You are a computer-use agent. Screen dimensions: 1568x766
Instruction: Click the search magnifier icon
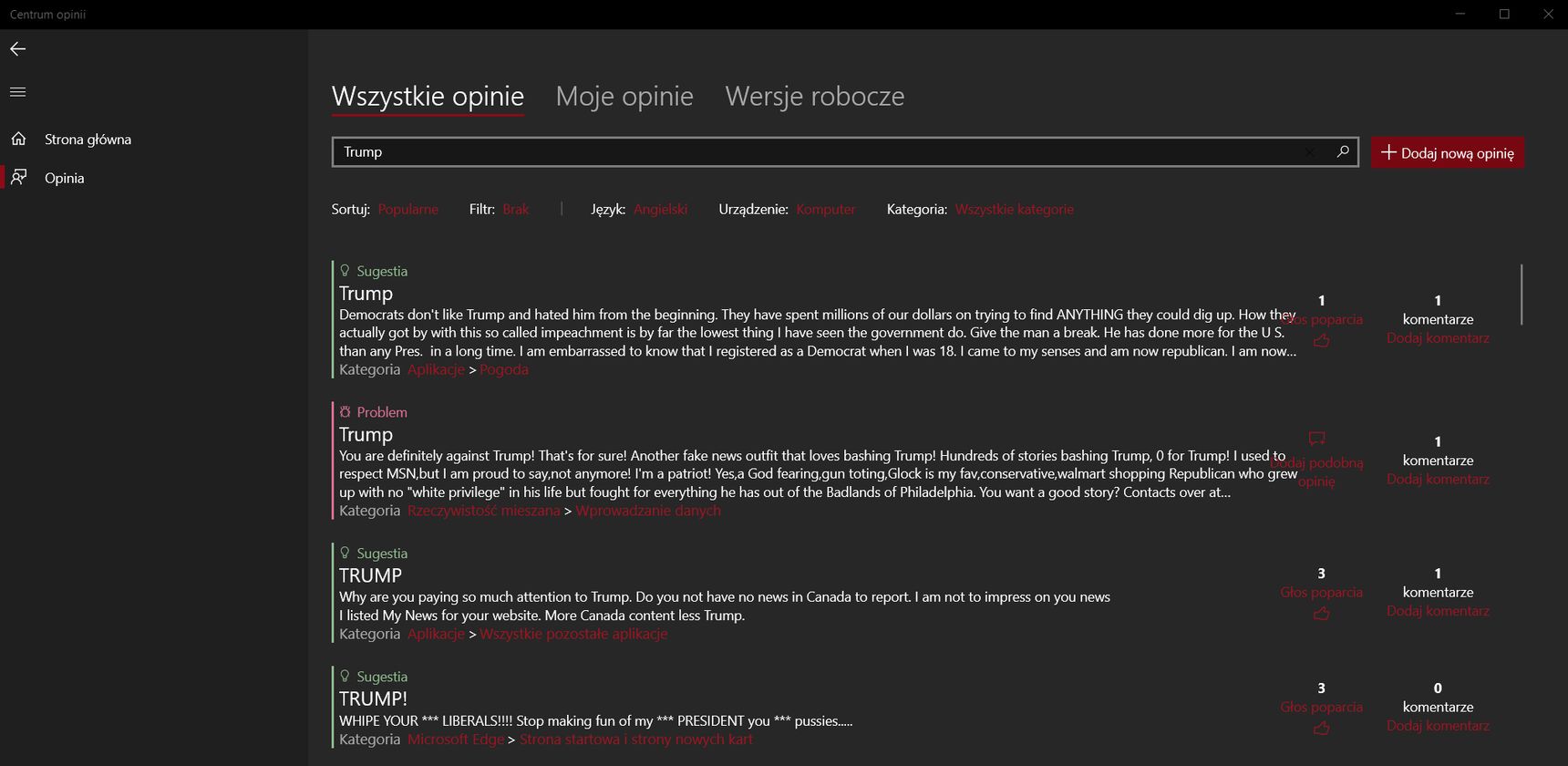(1343, 151)
